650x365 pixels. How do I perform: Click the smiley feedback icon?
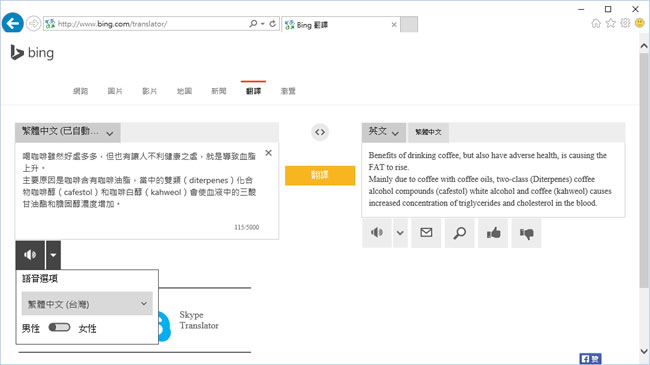(640, 23)
